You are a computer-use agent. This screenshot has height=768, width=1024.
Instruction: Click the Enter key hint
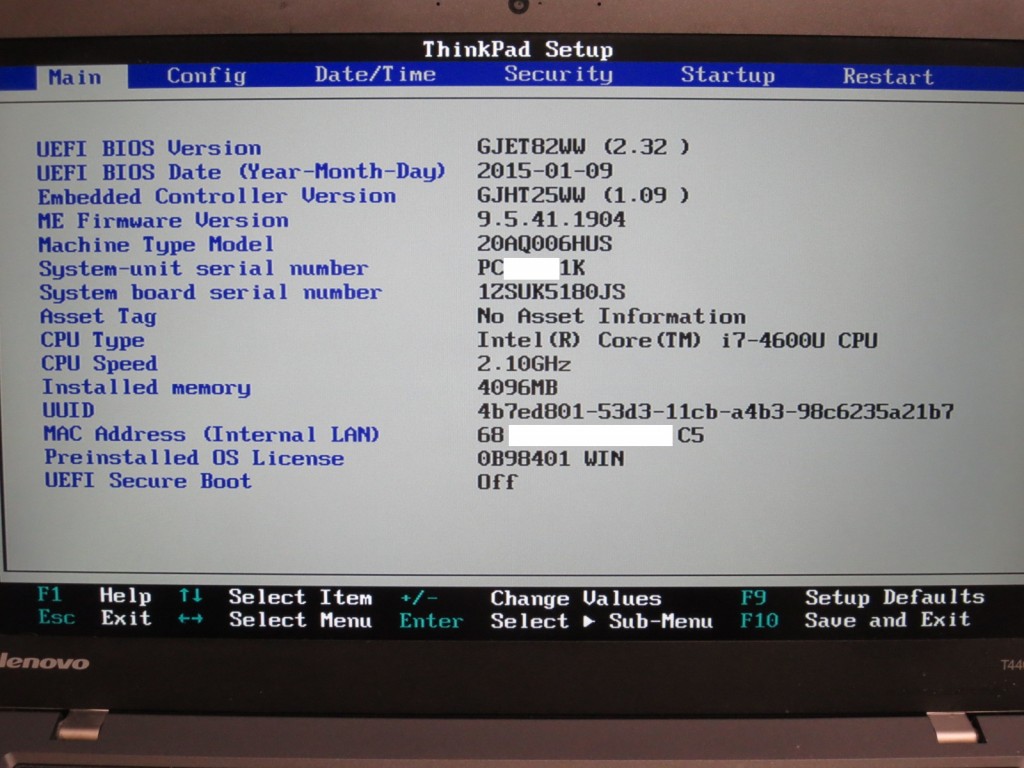click(x=432, y=620)
